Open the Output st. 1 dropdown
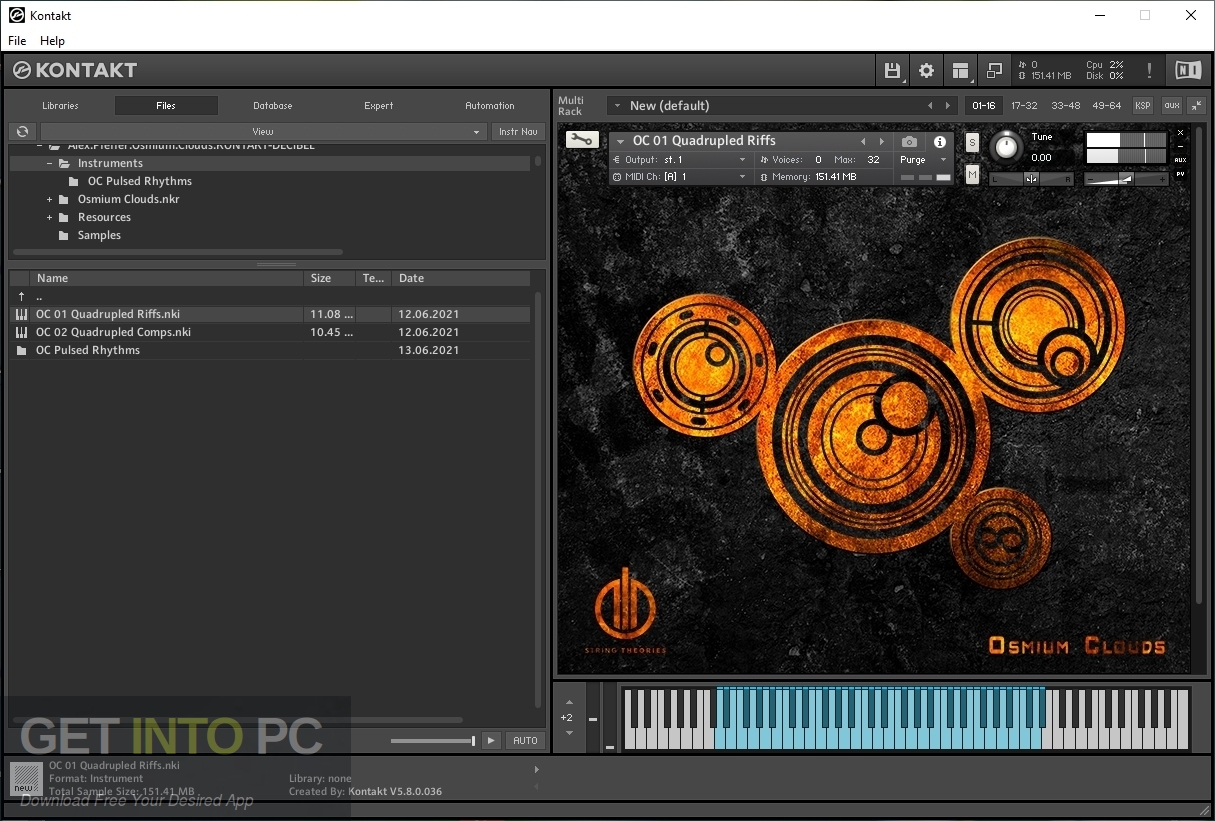This screenshot has height=821, width=1215. pos(680,159)
